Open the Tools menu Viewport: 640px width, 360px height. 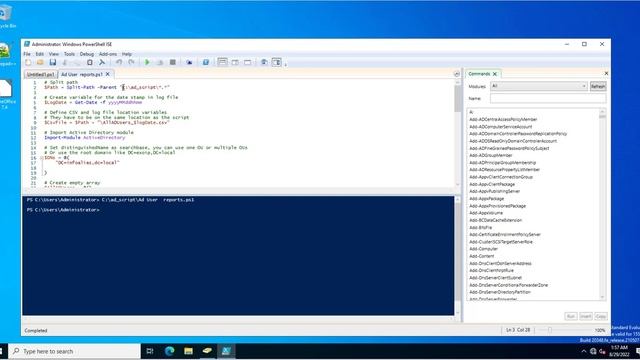[x=69, y=54]
